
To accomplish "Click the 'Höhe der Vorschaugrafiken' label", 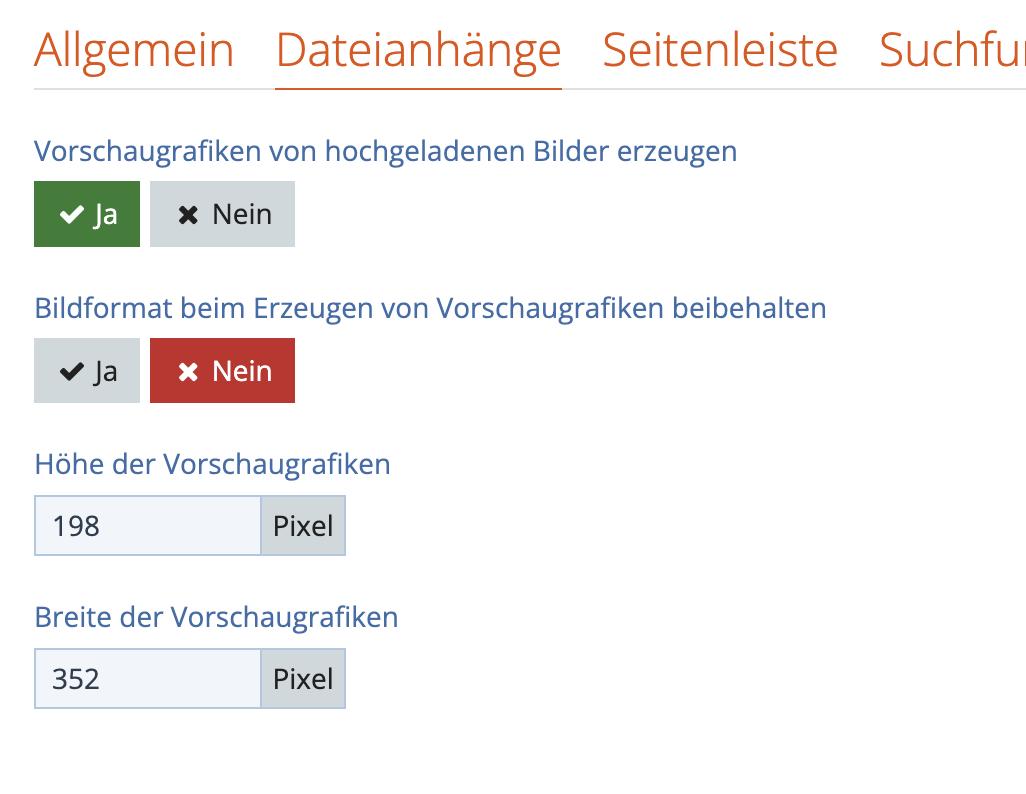I will click(x=212, y=464).
